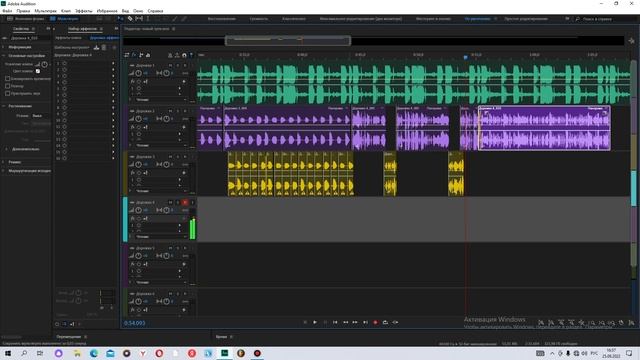Switch to Clip Effects sub-tab
Screen dimensions: 640x360
pyautogui.click(x=69, y=38)
